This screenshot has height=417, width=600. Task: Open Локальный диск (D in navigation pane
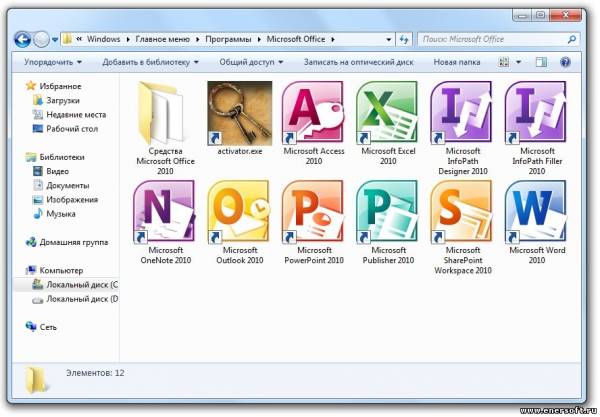[x=82, y=298]
